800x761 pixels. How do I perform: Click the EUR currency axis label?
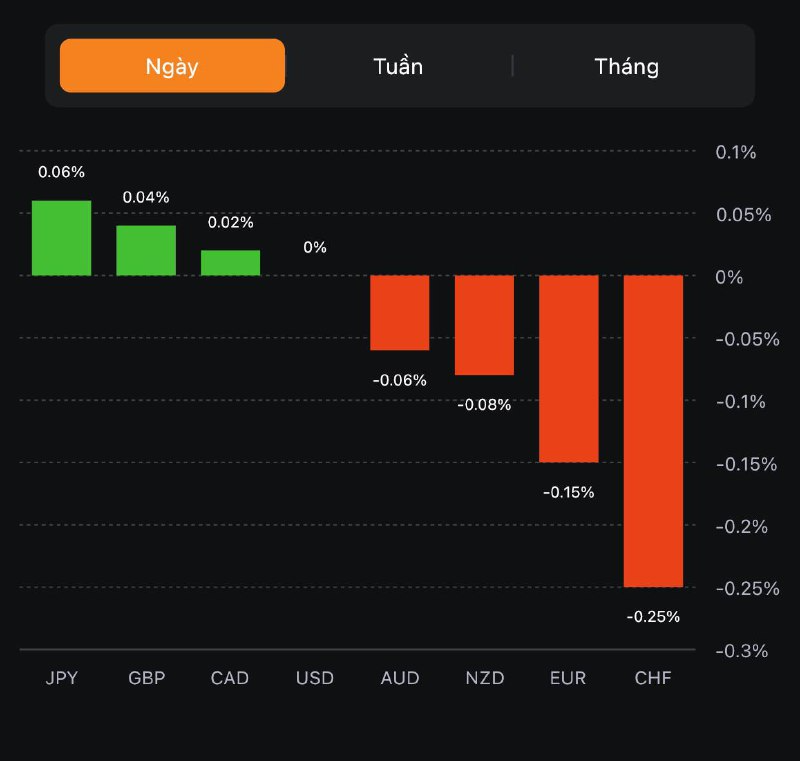pos(568,678)
